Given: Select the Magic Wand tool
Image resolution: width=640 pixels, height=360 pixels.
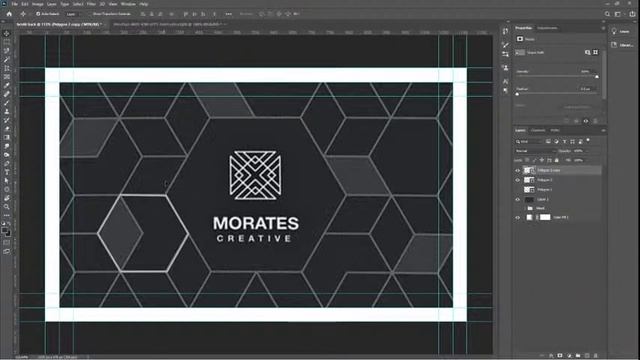Looking at the screenshot, I should pyautogui.click(x=7, y=59).
